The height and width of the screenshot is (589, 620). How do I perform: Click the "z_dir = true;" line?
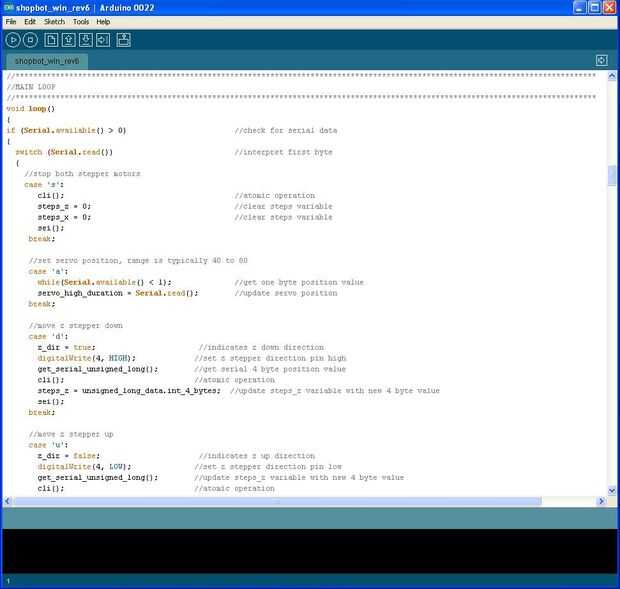point(66,347)
